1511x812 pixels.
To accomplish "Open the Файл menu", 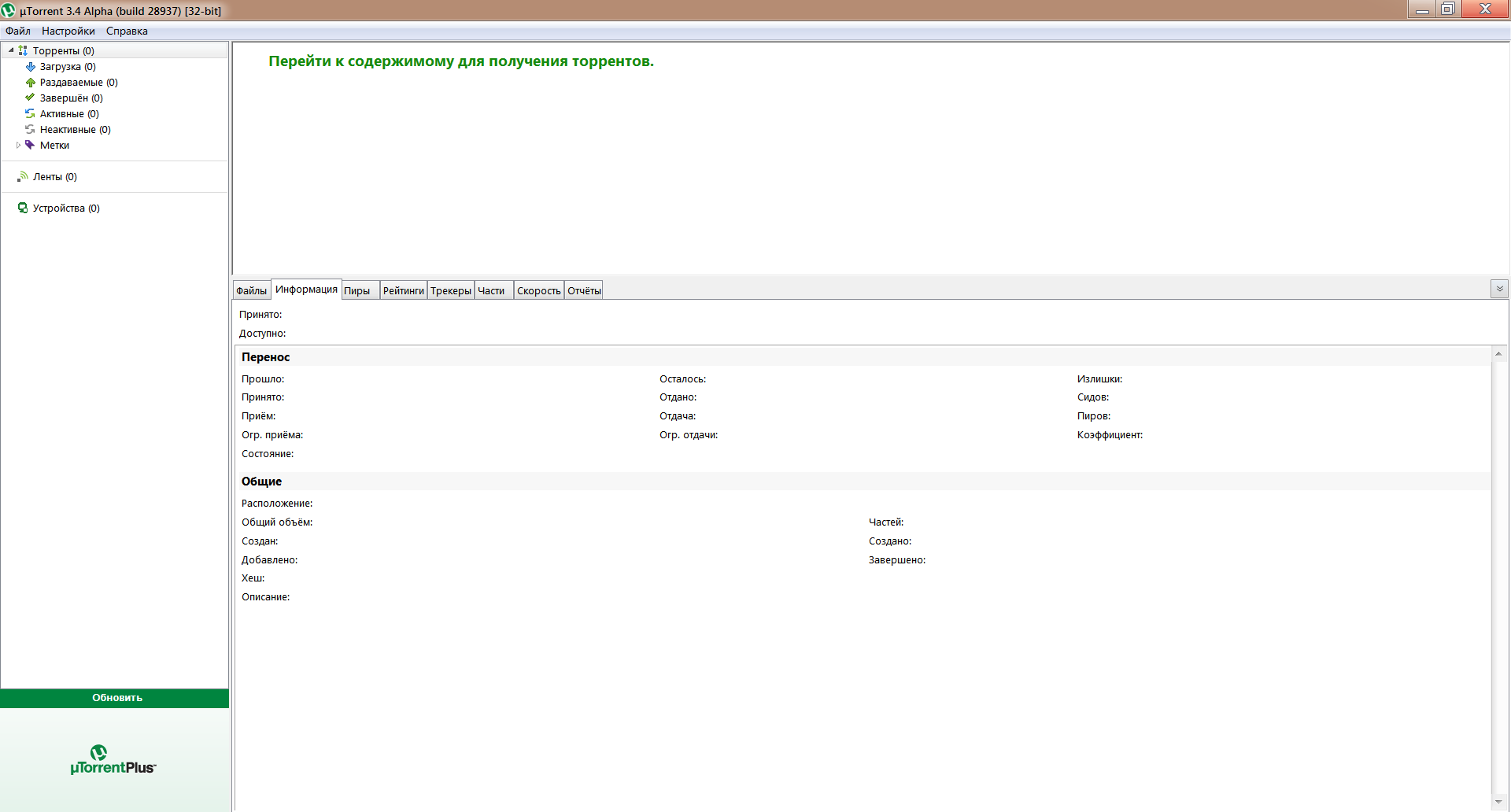I will coord(17,31).
